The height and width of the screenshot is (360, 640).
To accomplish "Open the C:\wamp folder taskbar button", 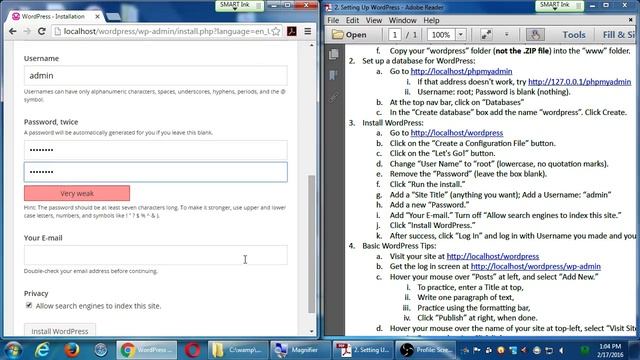I will pos(238,350).
